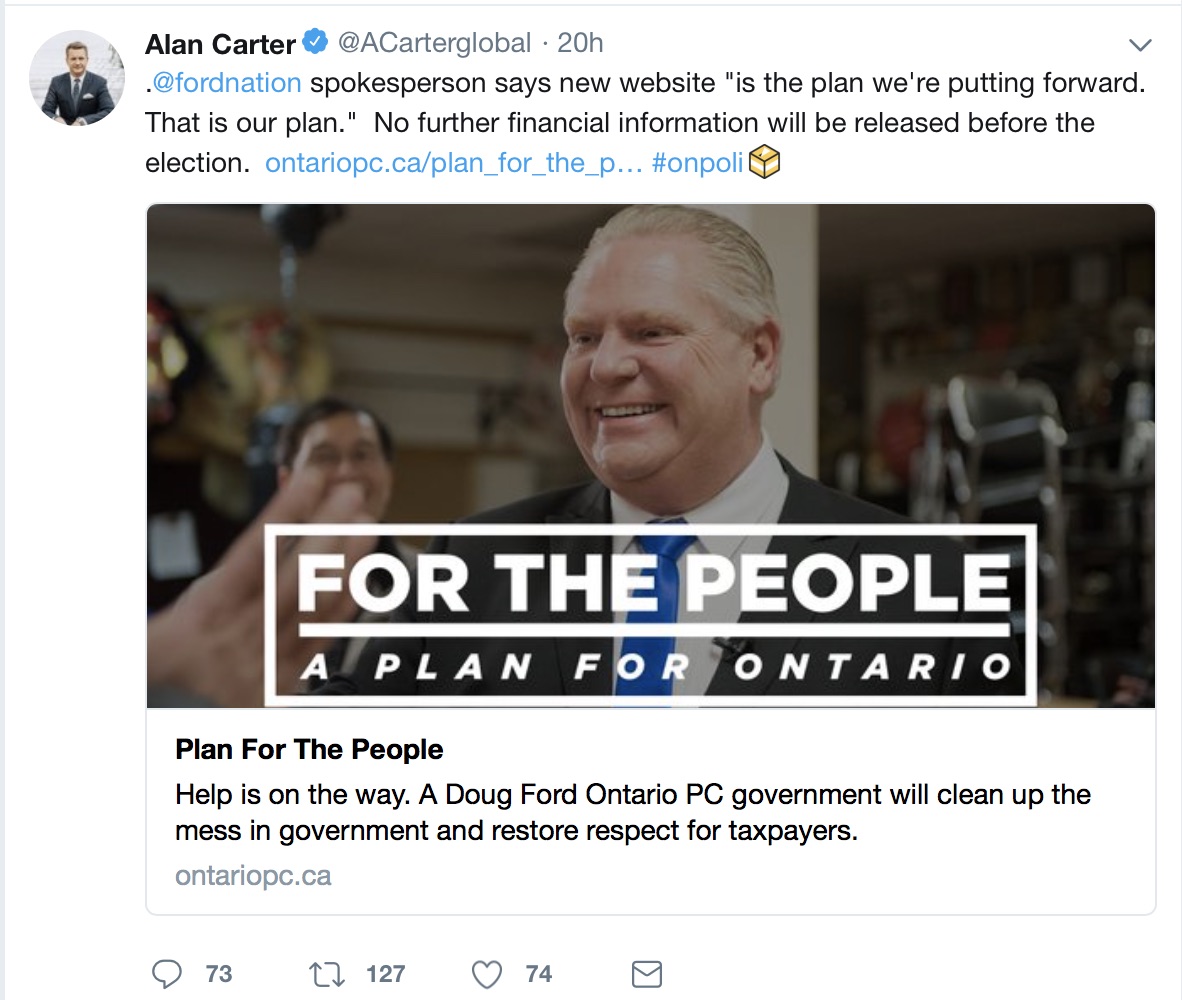Click Alan Carter's verified badge

click(315, 41)
